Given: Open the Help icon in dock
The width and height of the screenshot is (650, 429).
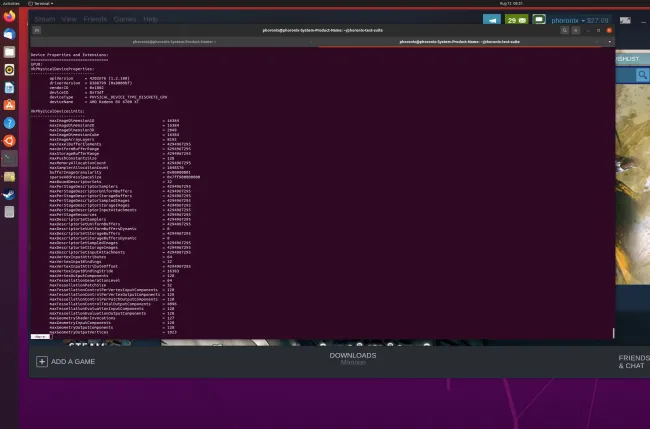Looking at the screenshot, I should click(x=10, y=122).
